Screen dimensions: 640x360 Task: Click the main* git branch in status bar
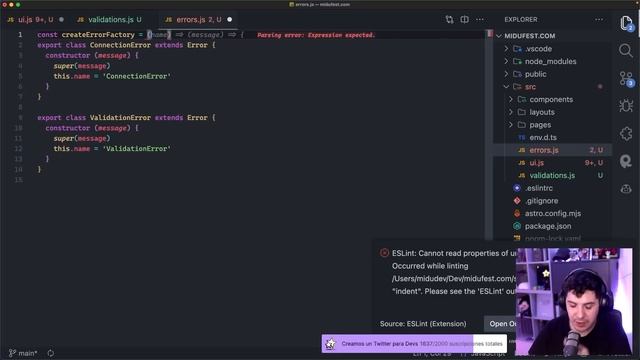[x=23, y=353]
